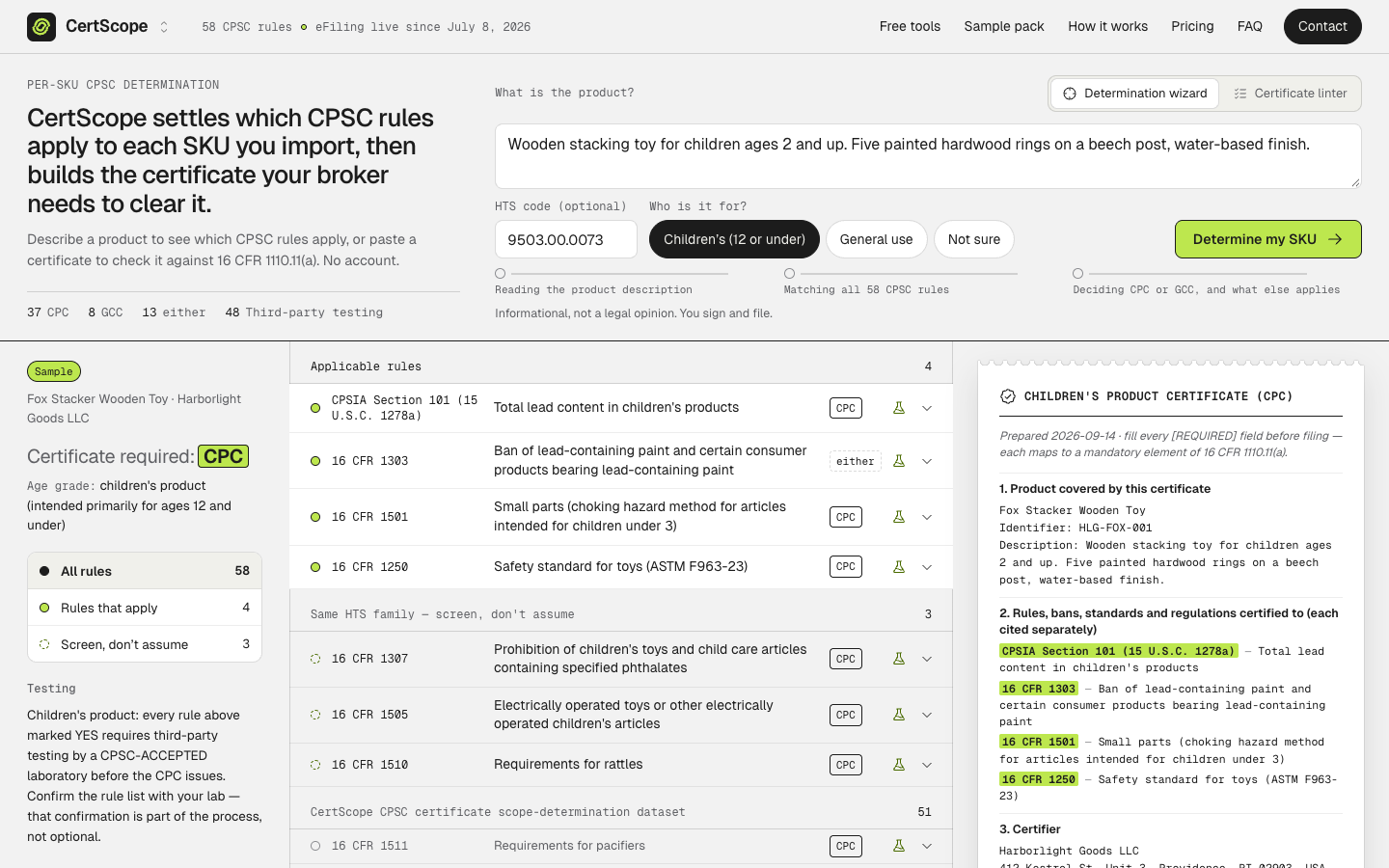This screenshot has height=868, width=1389.
Task: Click highlighted CPSIA Section 101 in the certificate
Action: pos(1118,651)
